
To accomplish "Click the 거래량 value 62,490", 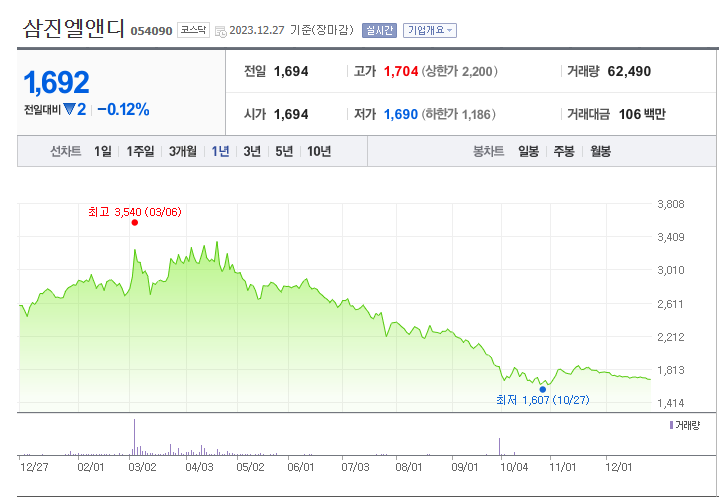I will [x=629, y=72].
